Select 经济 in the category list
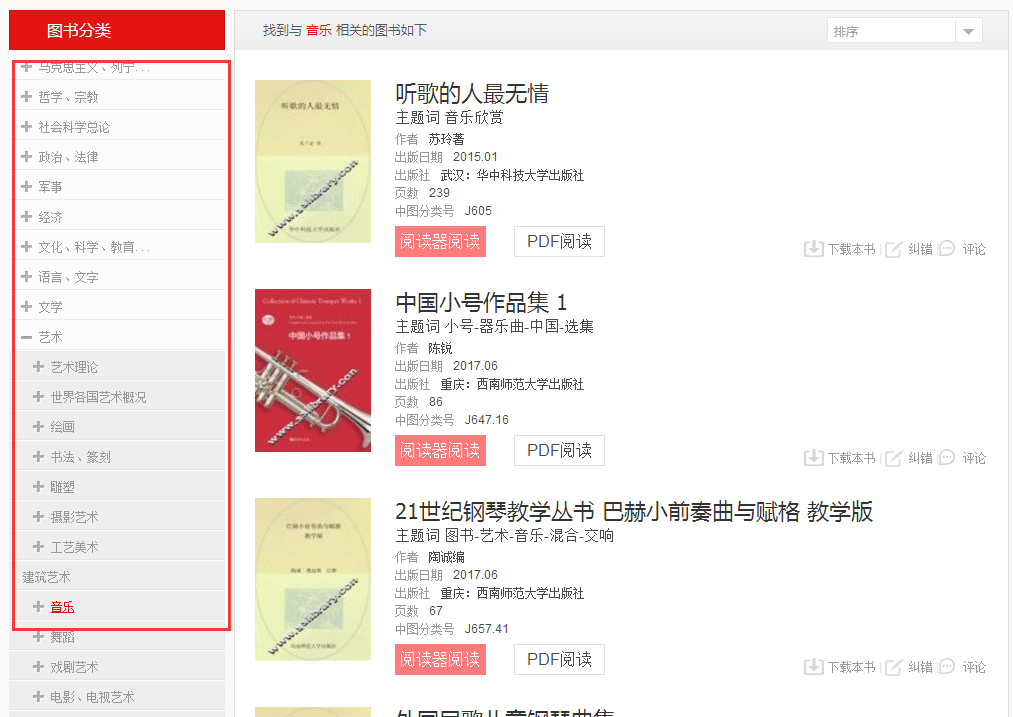Viewport: 1013px width, 717px height. coord(50,217)
